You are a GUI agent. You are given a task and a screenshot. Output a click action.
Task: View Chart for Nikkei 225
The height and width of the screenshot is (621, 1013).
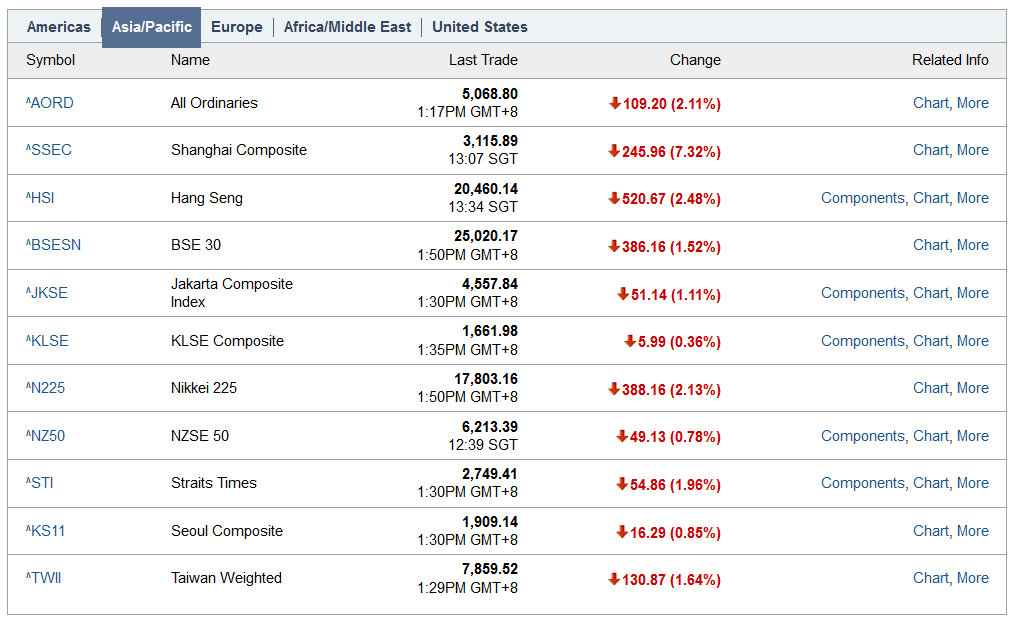[x=930, y=388]
